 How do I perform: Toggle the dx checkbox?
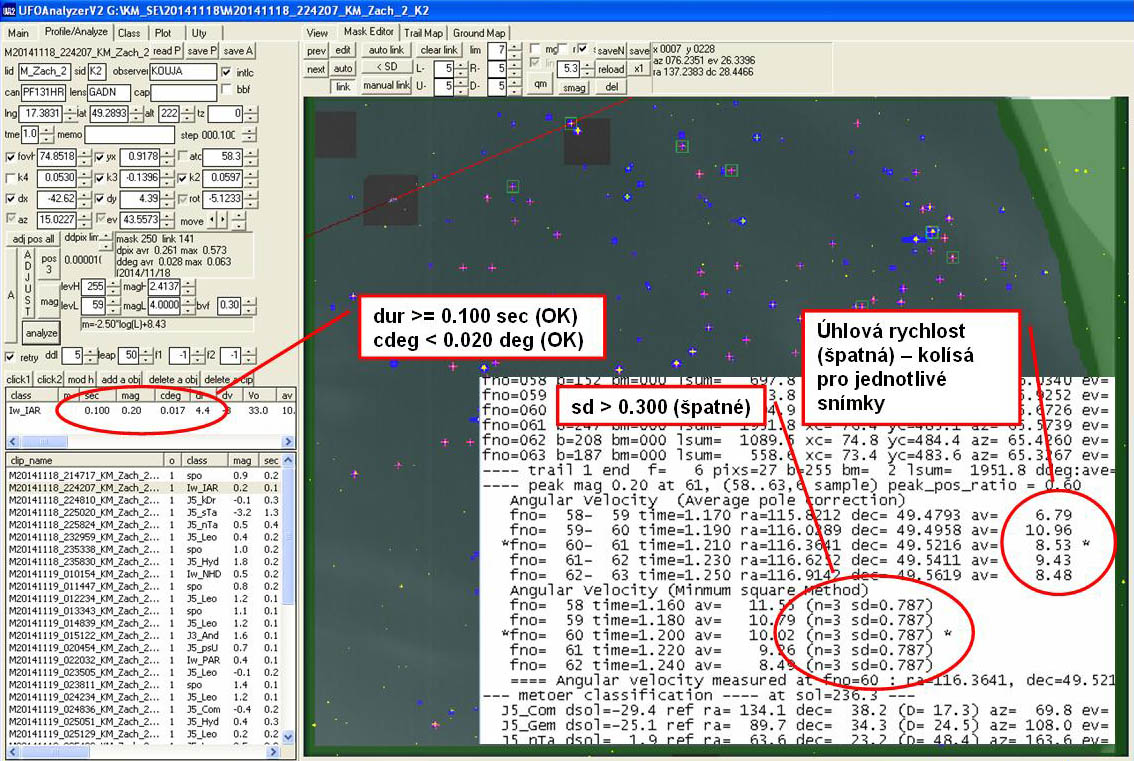tap(10, 199)
